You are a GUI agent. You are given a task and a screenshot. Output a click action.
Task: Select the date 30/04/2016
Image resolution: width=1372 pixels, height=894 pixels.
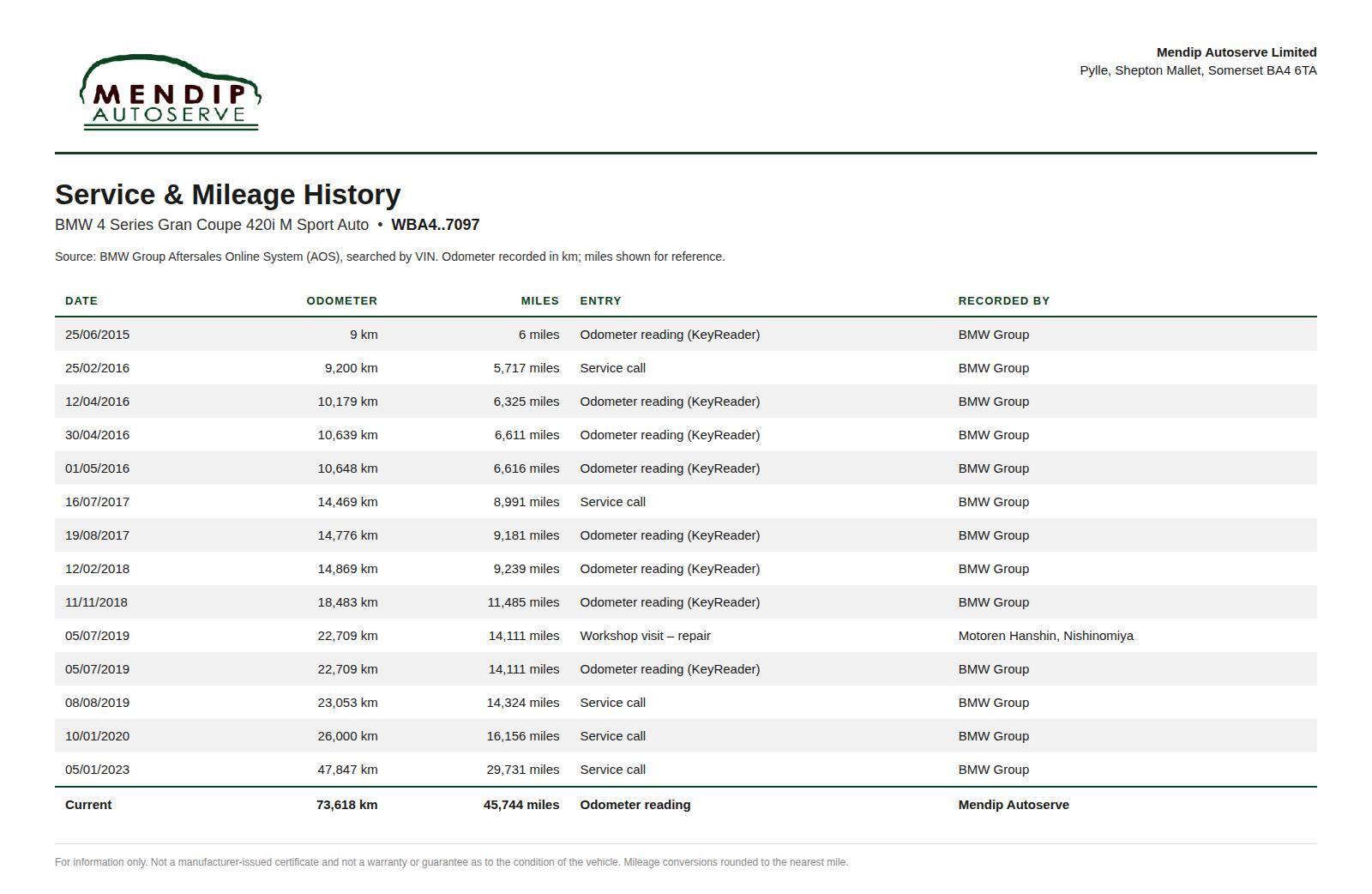pos(98,435)
